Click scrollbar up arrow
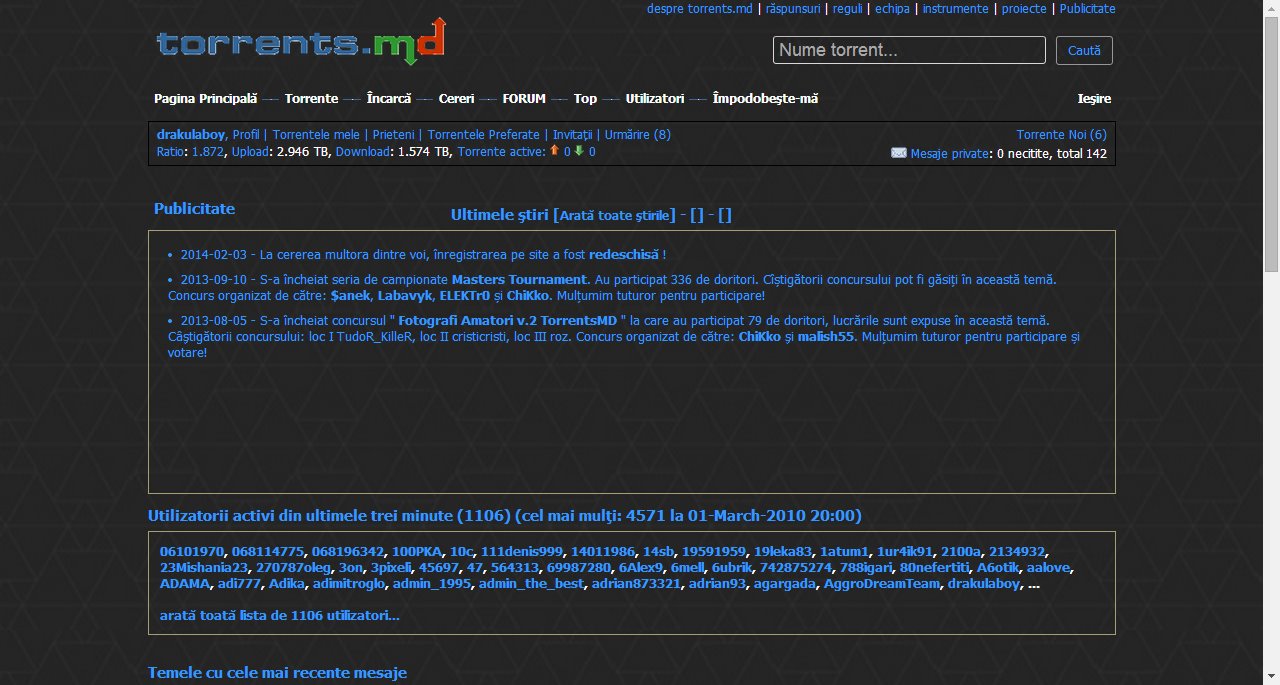Image resolution: width=1280 pixels, height=685 pixels. [x=1271, y=8]
